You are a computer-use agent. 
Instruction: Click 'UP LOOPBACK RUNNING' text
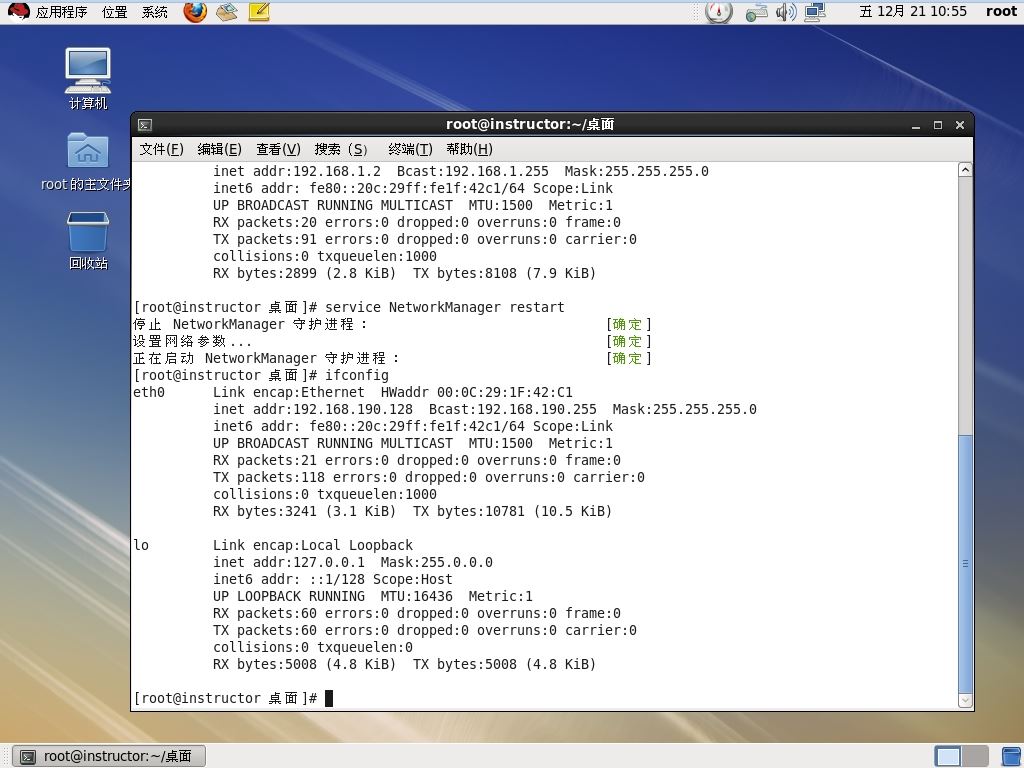289,596
